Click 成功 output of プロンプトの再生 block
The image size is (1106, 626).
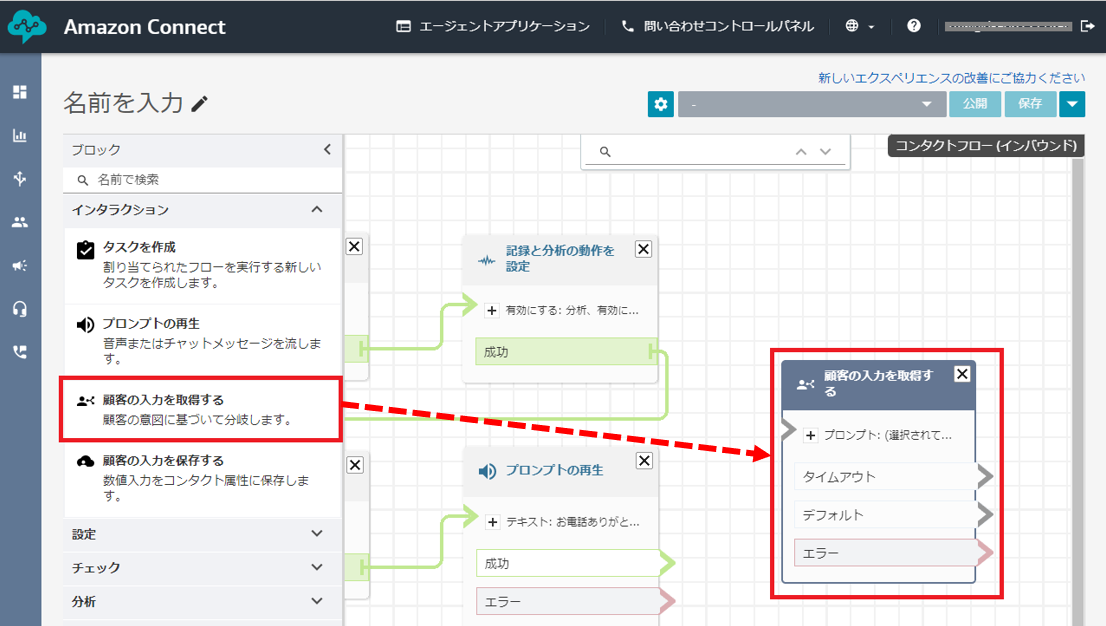568,563
